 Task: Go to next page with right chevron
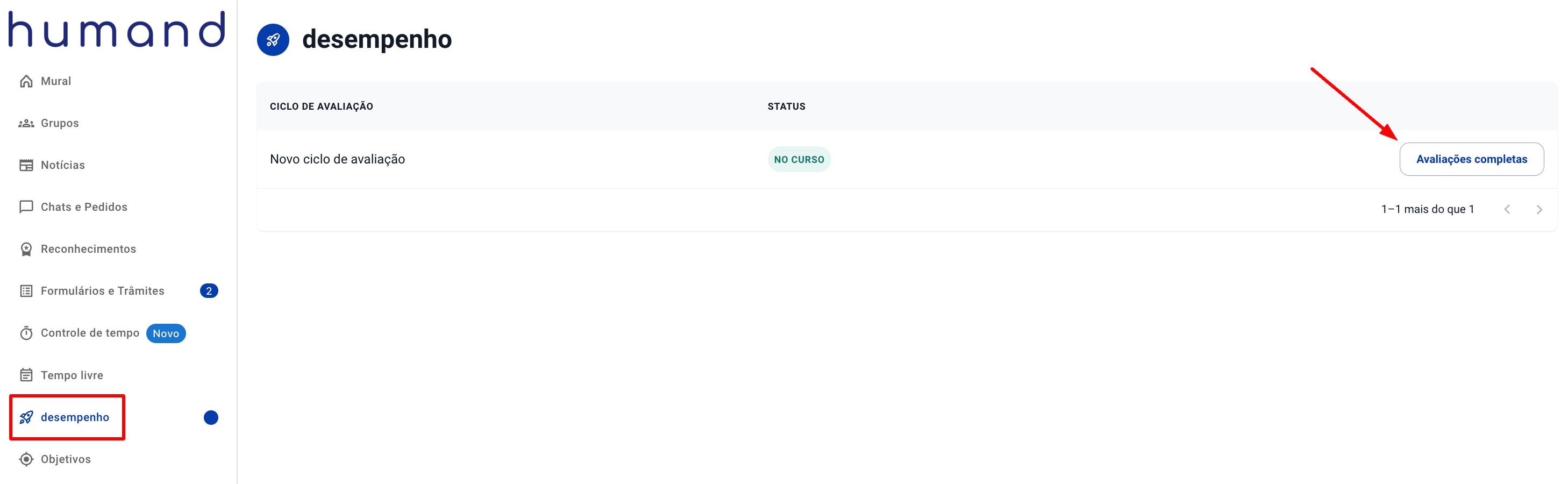click(1540, 209)
